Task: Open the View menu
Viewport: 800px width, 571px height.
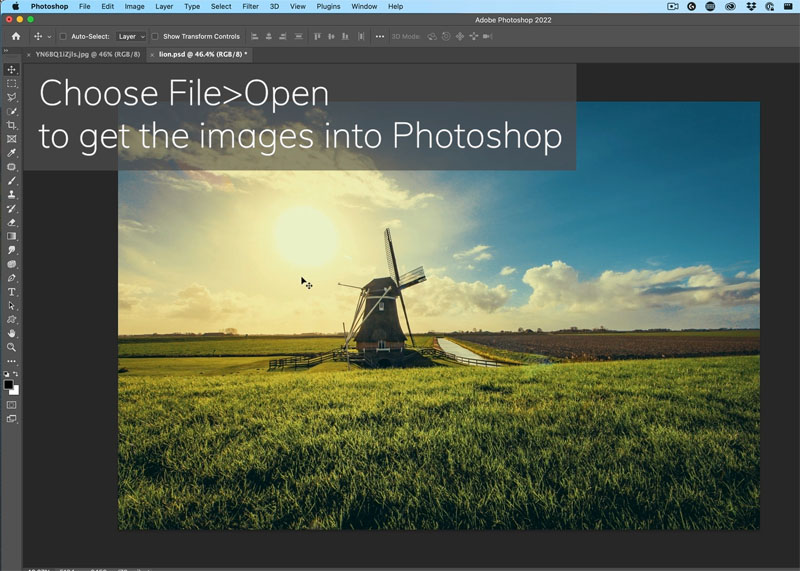Action: tap(297, 6)
